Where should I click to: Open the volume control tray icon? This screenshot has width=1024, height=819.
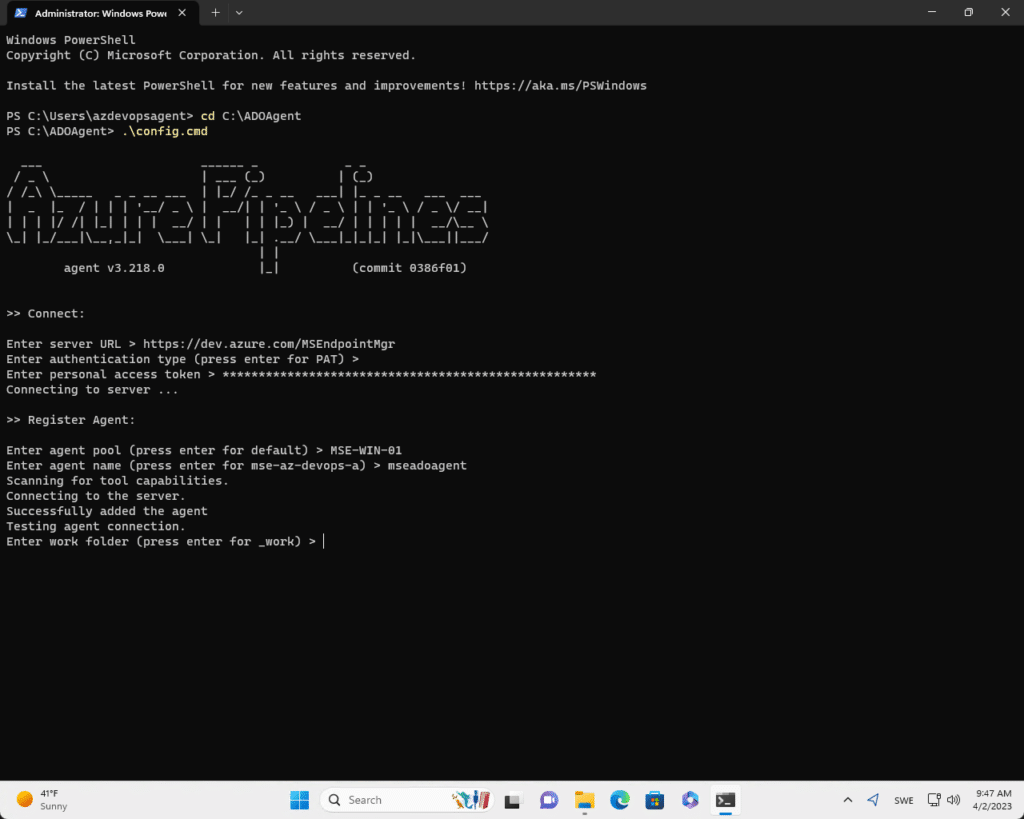pos(953,800)
